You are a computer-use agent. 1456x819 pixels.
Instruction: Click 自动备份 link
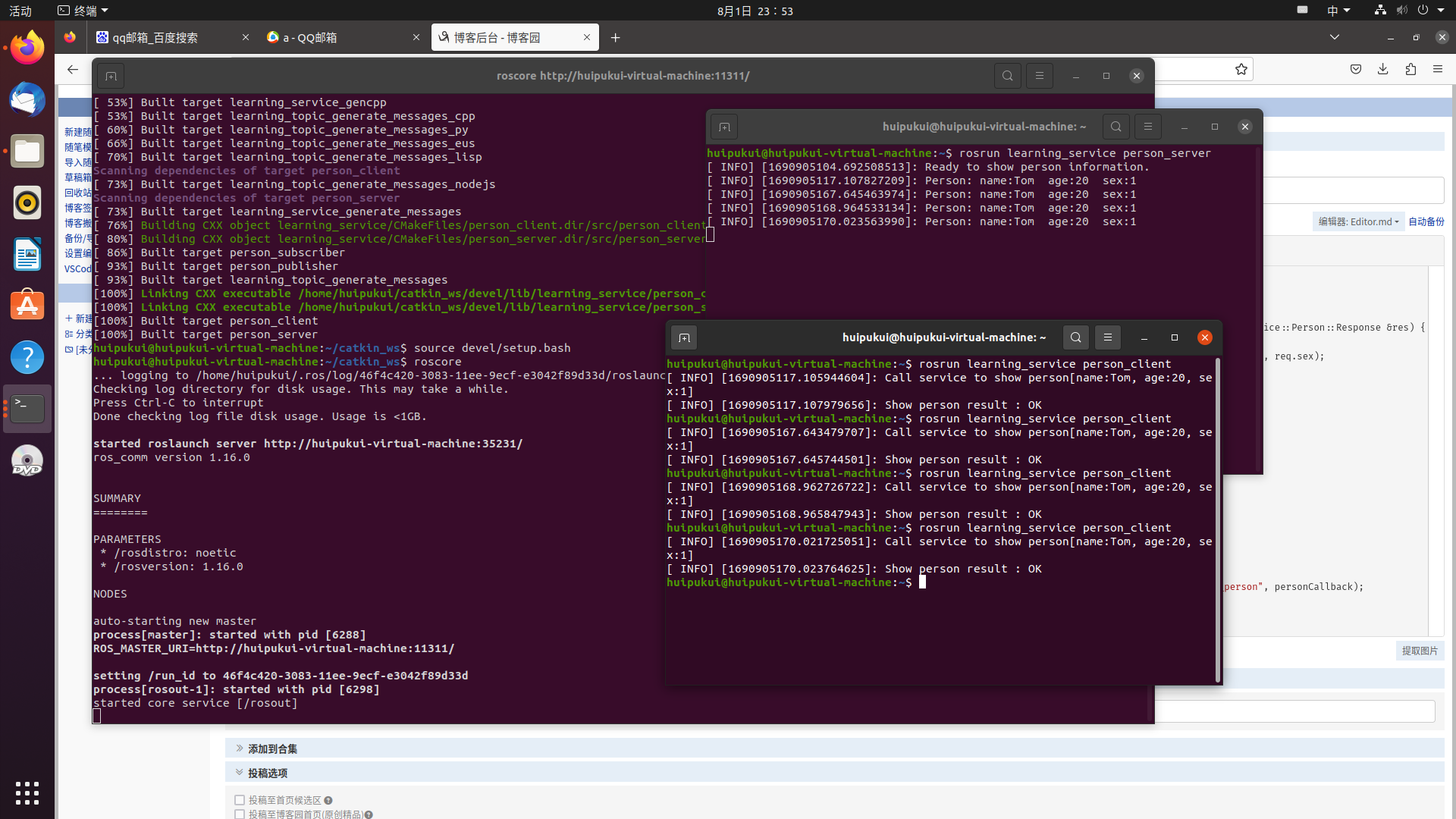(1426, 221)
